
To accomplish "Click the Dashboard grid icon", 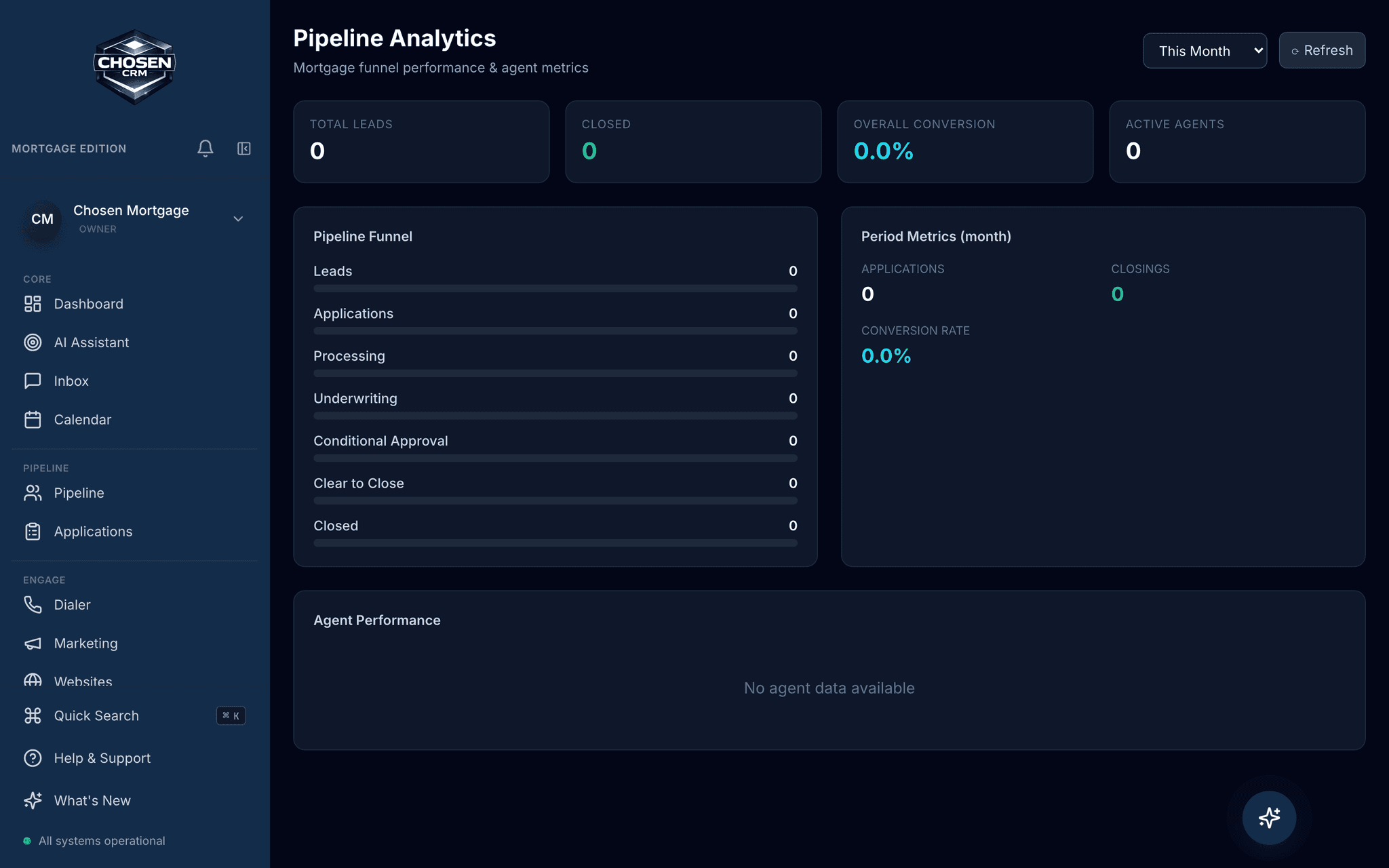I will [33, 304].
